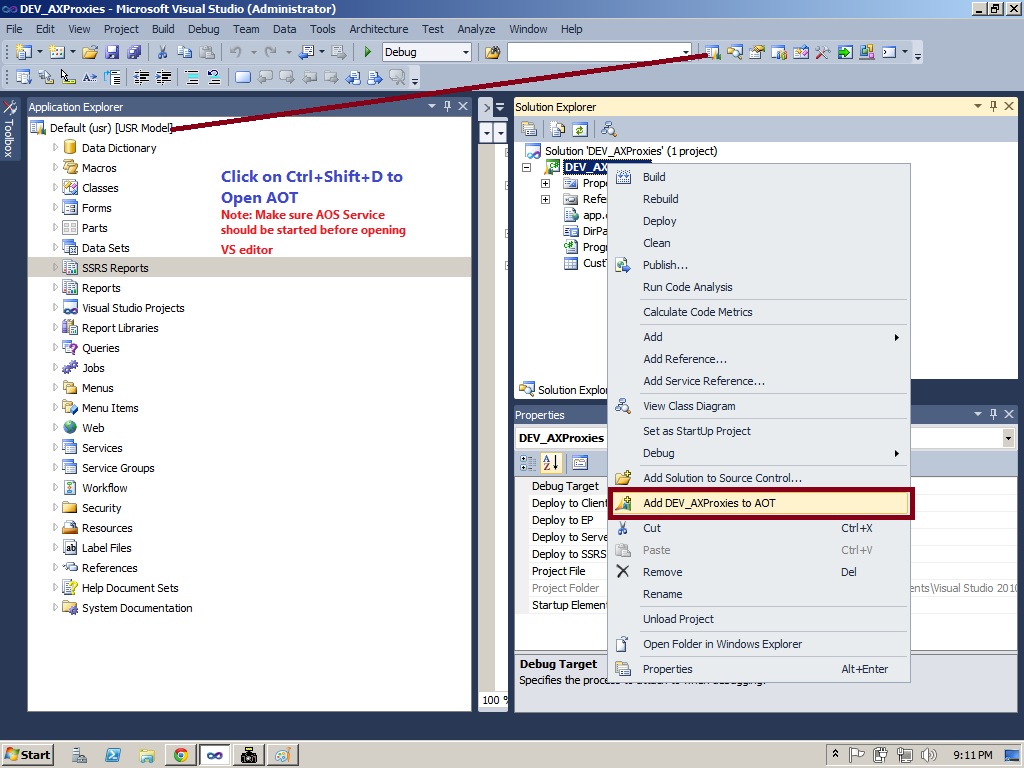
Task: Click the Decrease Line Indent icon
Action: coord(141,78)
